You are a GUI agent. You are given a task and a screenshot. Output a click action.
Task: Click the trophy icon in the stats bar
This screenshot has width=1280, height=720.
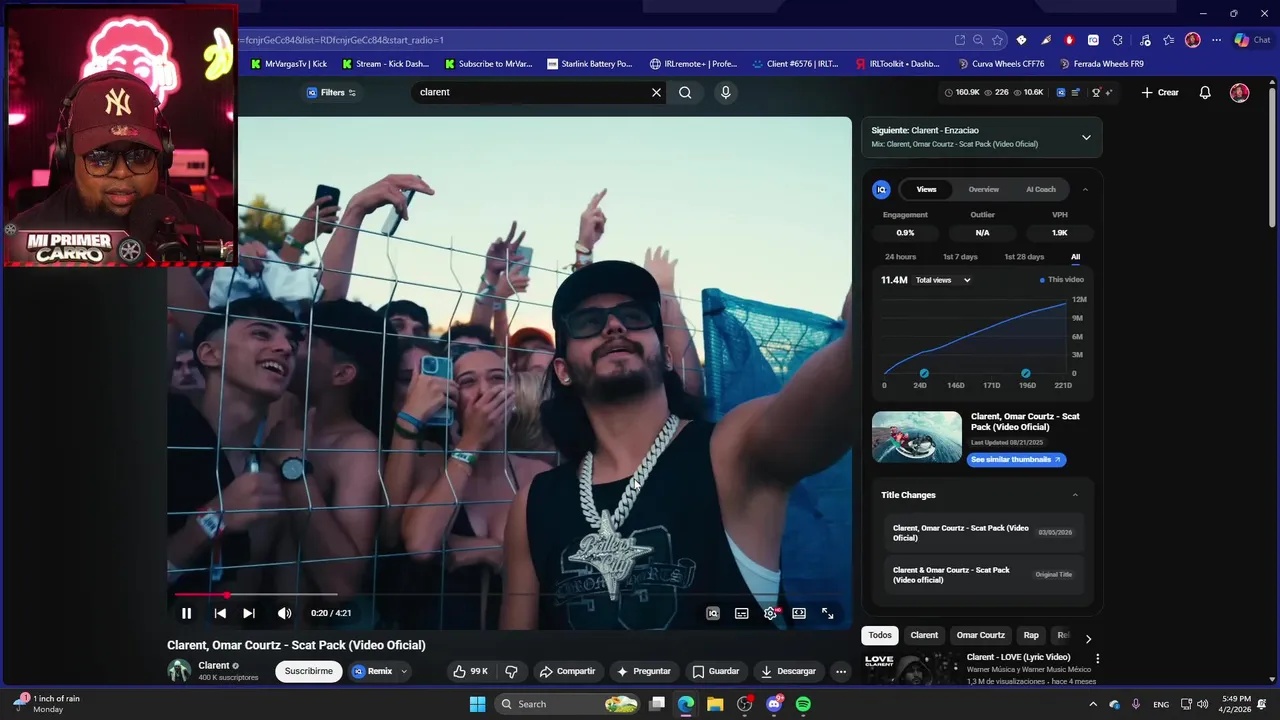click(1096, 92)
